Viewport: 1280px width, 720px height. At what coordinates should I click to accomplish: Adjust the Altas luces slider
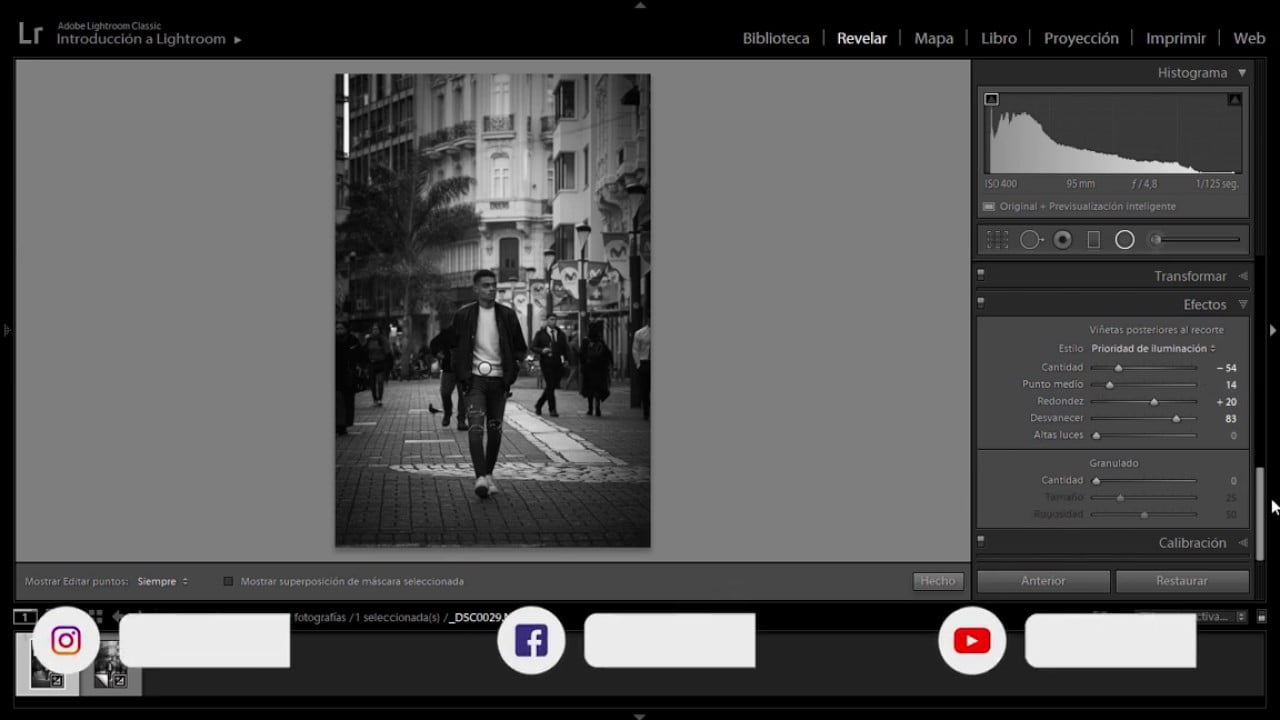point(1096,435)
